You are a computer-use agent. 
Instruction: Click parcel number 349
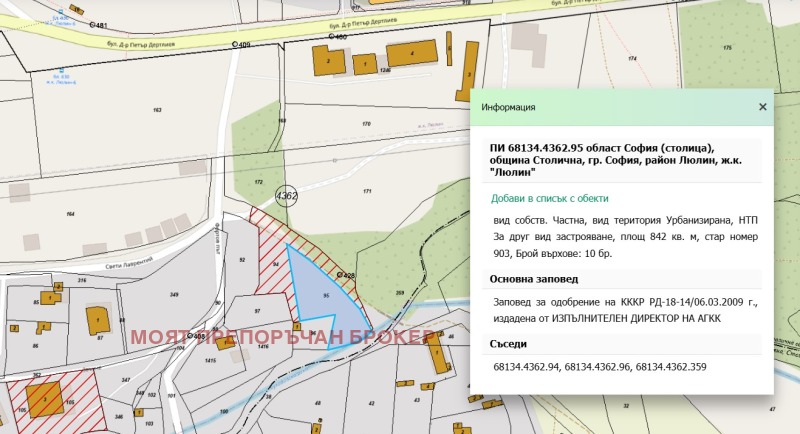point(174,294)
